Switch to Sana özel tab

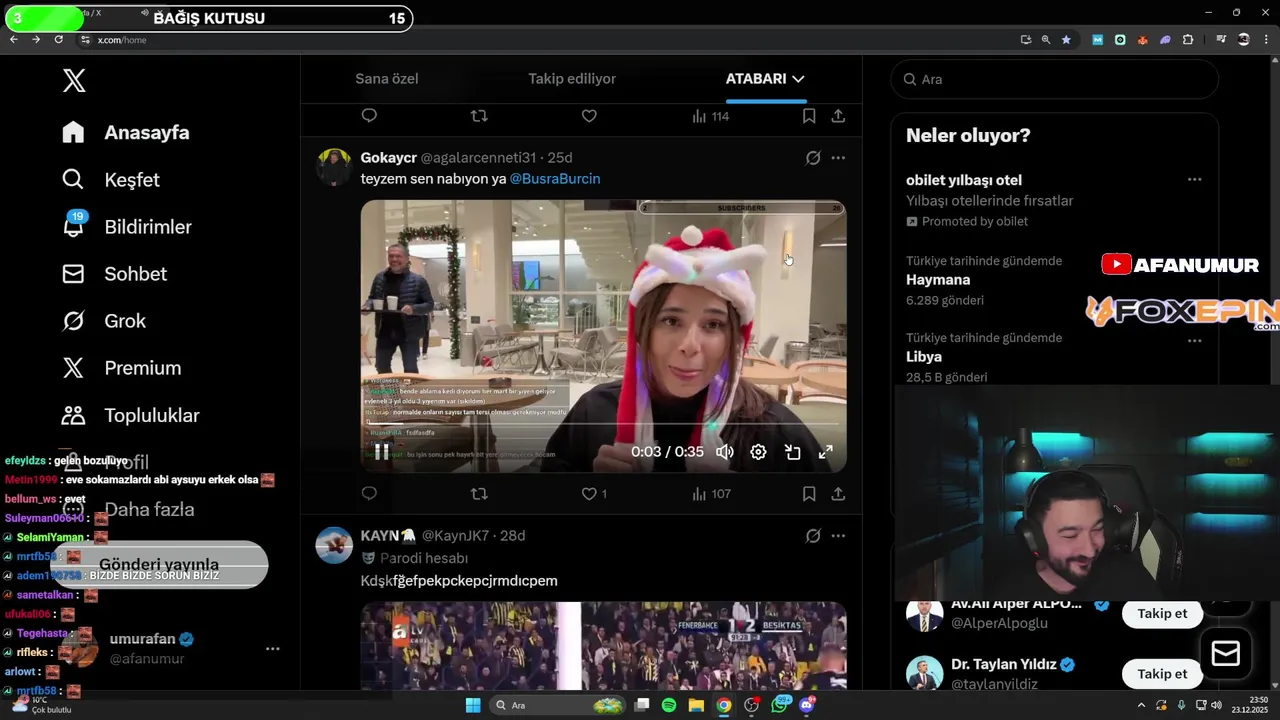(x=387, y=79)
